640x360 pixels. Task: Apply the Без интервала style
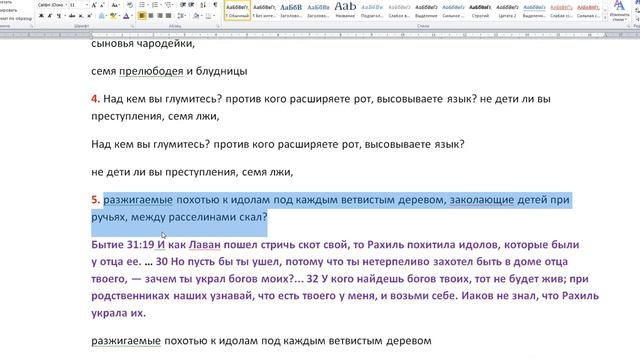pos(264,11)
